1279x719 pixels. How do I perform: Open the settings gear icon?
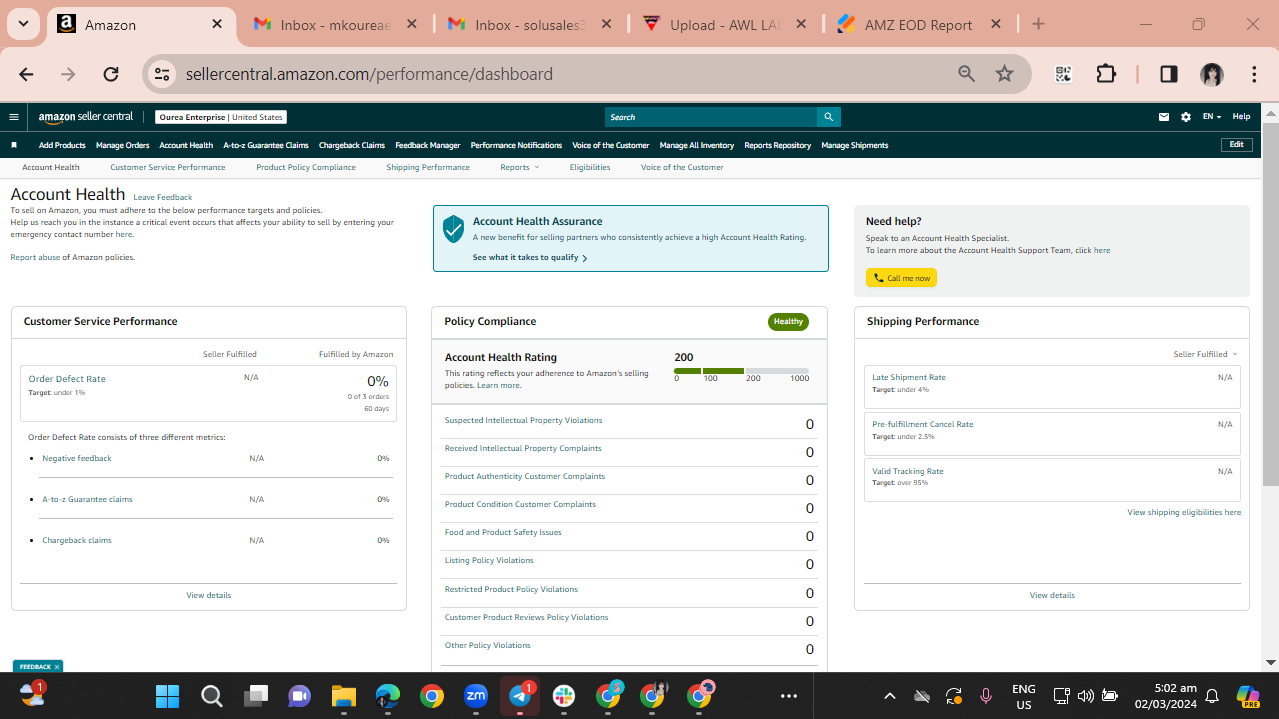tap(1186, 117)
